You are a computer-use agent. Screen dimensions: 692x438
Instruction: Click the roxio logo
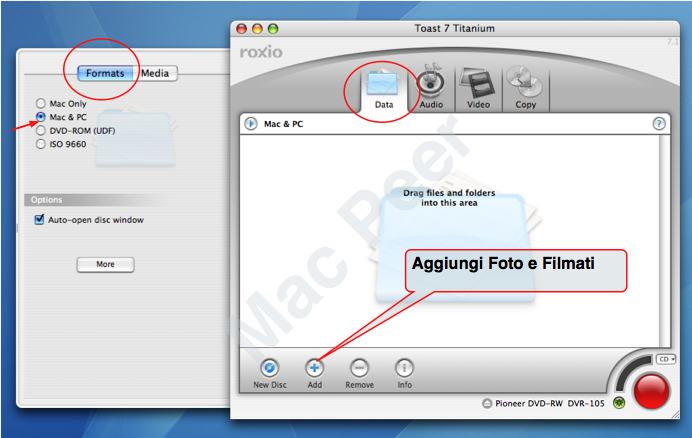pos(261,52)
